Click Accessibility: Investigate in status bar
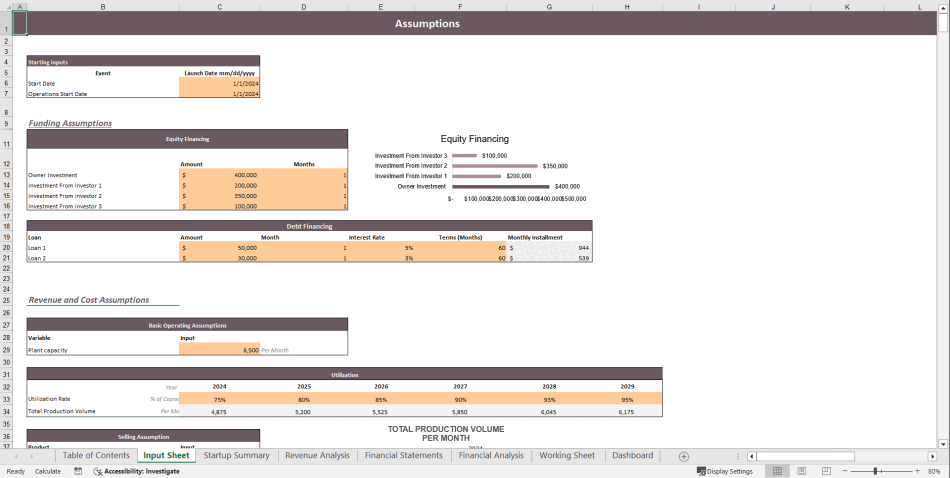Screen dimensions: 950x478 136,471
